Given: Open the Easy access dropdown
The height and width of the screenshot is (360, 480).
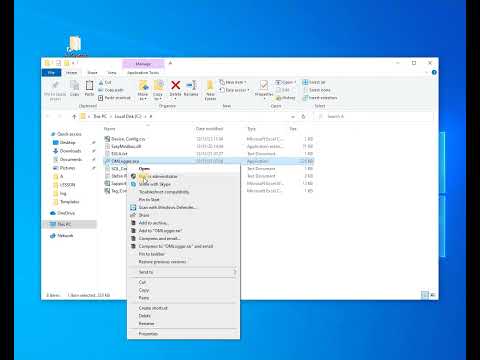Looking at the screenshot, I should (x=234, y=90).
